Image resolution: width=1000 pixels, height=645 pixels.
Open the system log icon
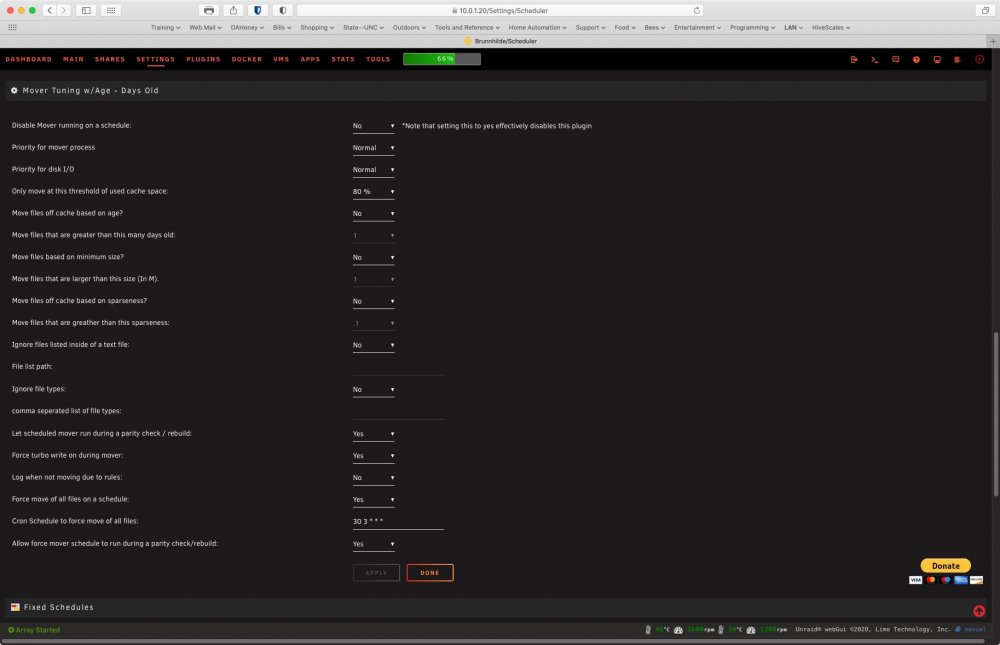click(957, 59)
